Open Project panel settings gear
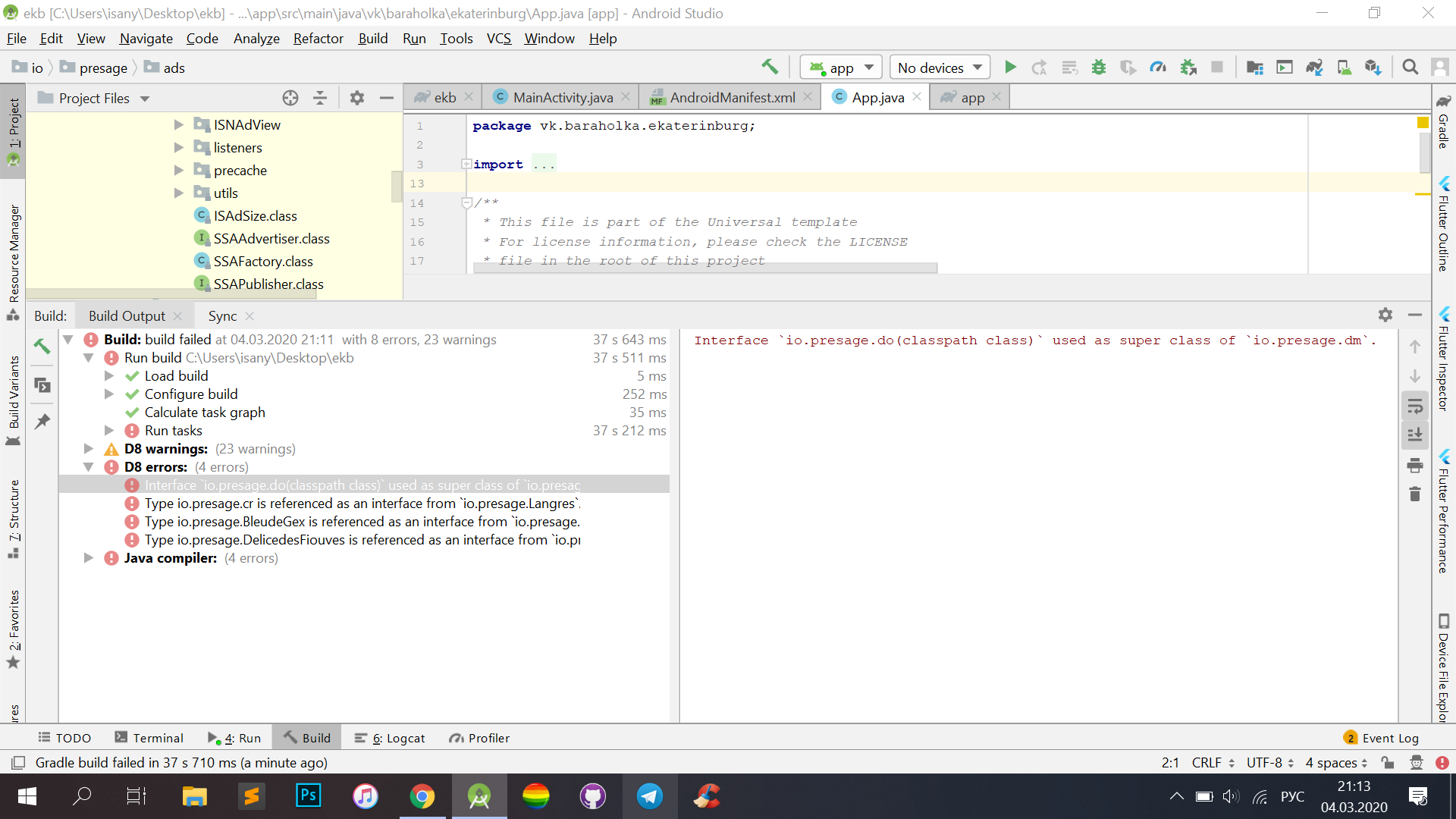 tap(357, 98)
